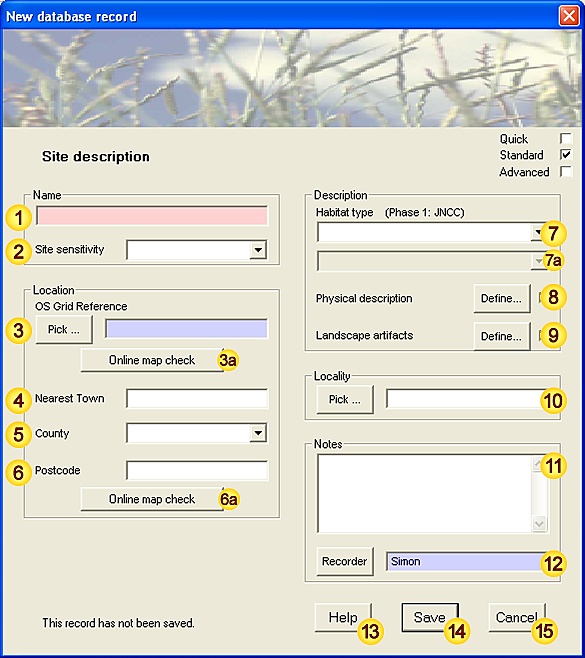Open the disabled second habitat dropdown
The image size is (585, 658).
click(431, 261)
